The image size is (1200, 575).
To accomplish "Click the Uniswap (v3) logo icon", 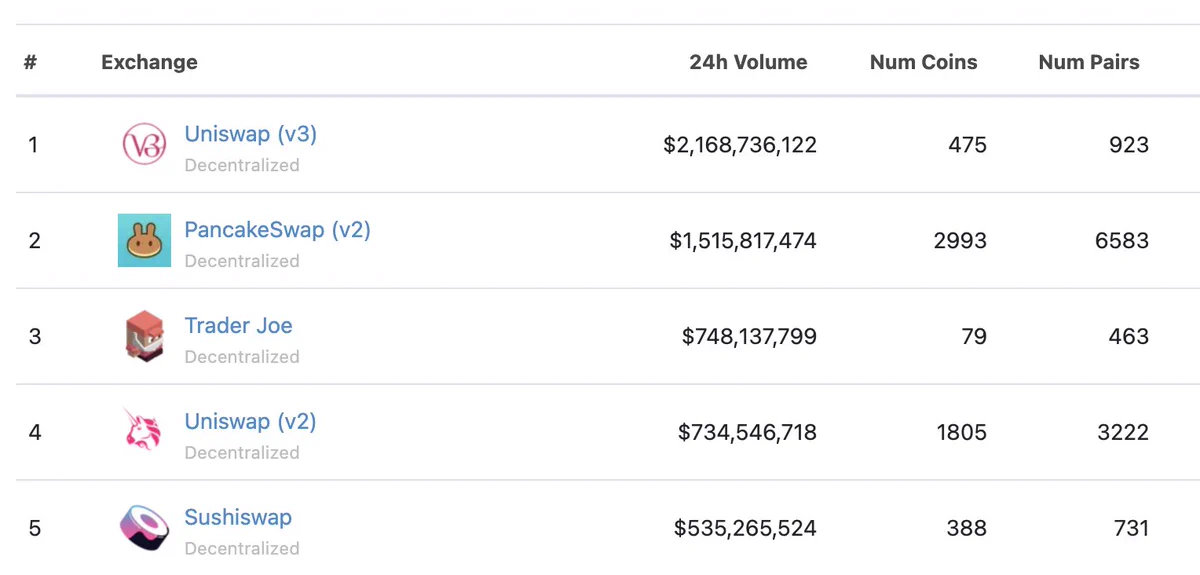I will [x=144, y=145].
